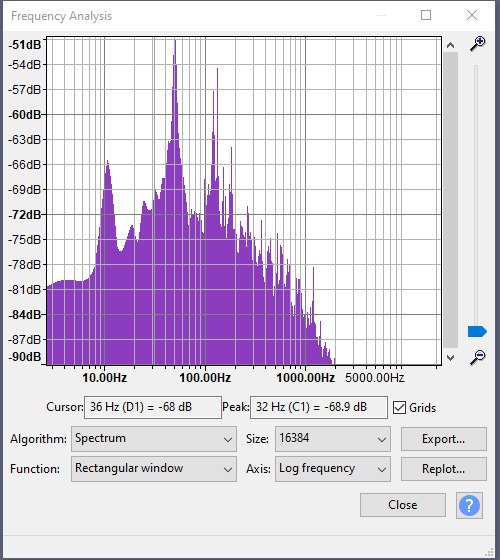Click the 10.00Hz axis label
The width and height of the screenshot is (500, 560).
click(x=105, y=378)
